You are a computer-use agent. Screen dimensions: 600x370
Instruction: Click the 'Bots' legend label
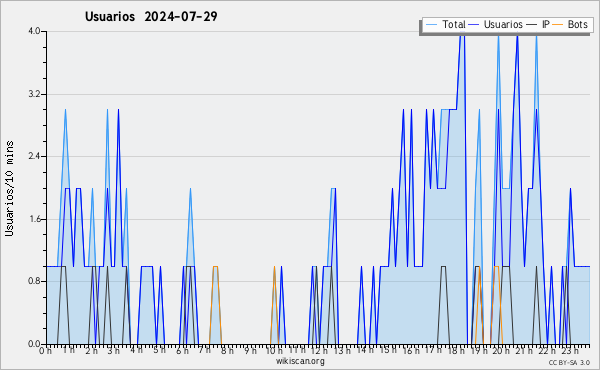[577, 24]
